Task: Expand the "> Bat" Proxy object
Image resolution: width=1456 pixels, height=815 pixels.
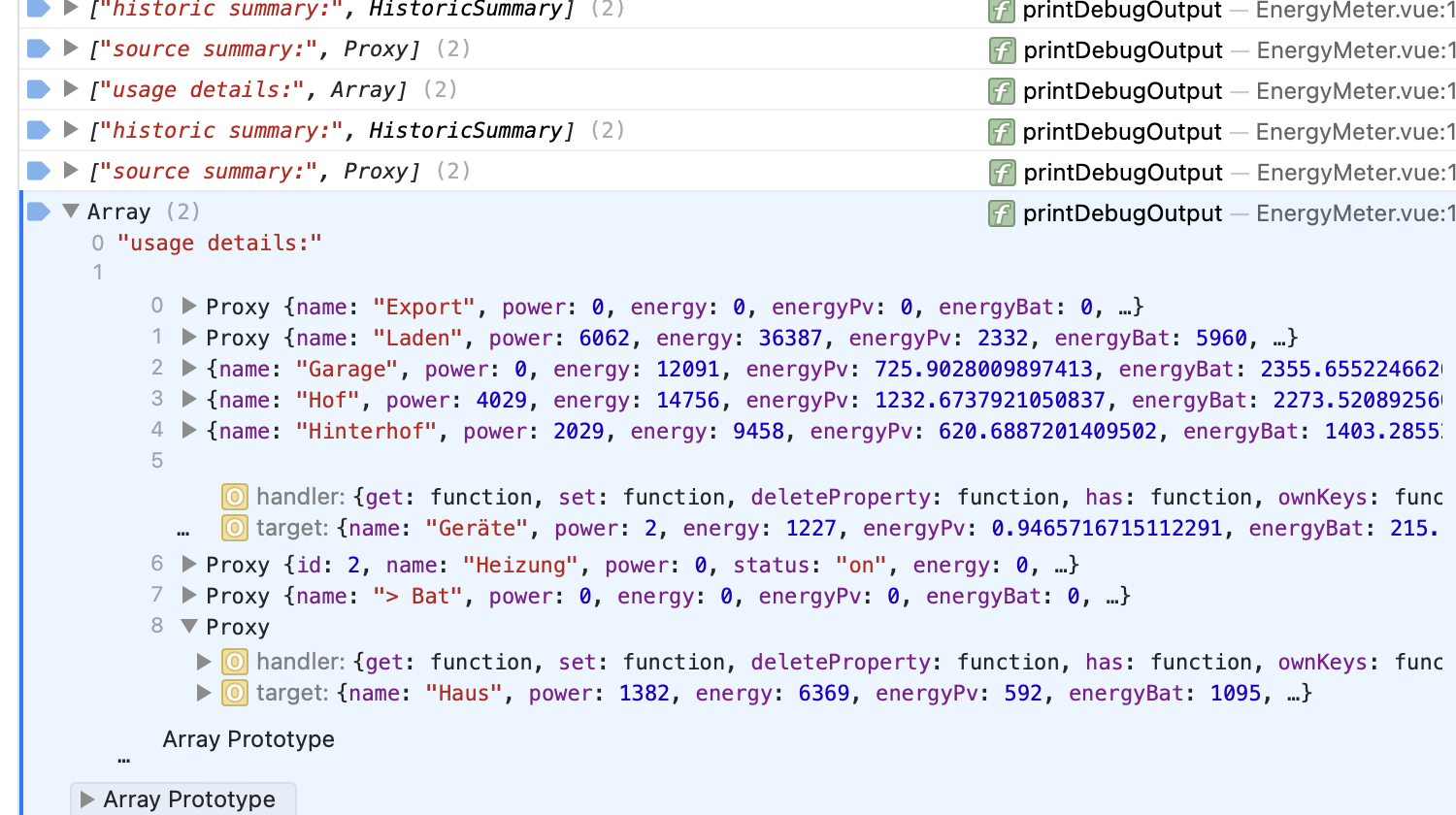Action: (189, 596)
